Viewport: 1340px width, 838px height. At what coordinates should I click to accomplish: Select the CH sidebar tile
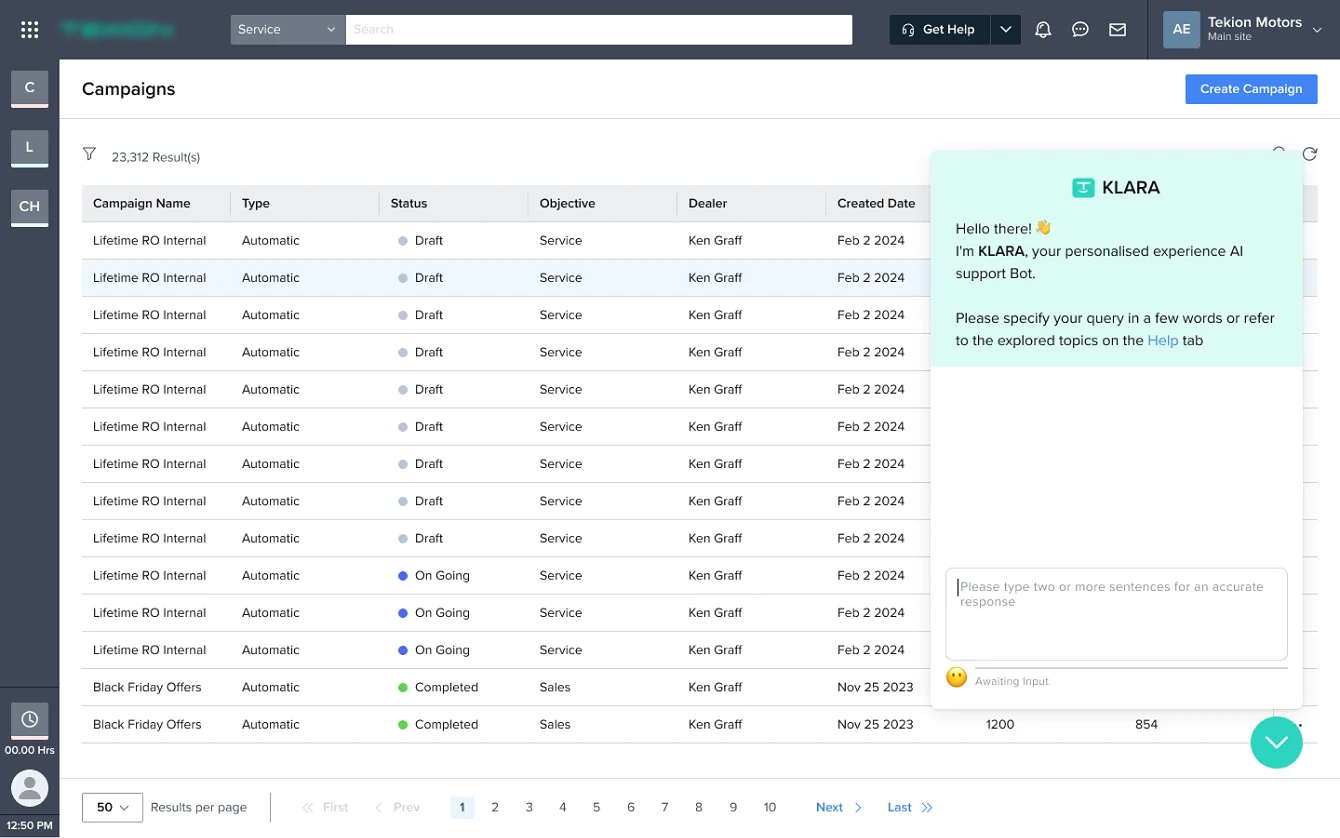coord(30,207)
